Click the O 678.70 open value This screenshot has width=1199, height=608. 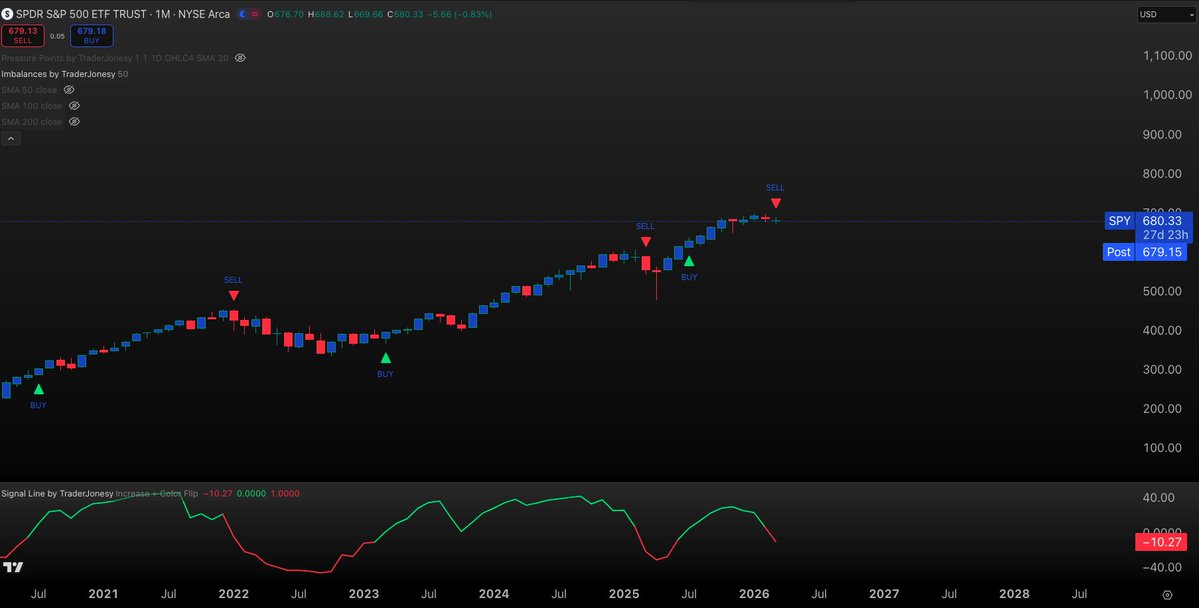[285, 15]
